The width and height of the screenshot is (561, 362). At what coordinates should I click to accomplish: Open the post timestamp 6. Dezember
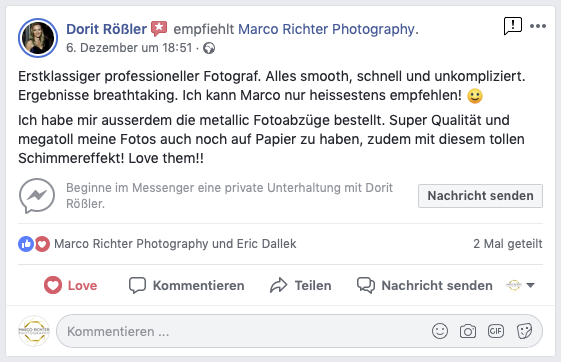coord(129,48)
